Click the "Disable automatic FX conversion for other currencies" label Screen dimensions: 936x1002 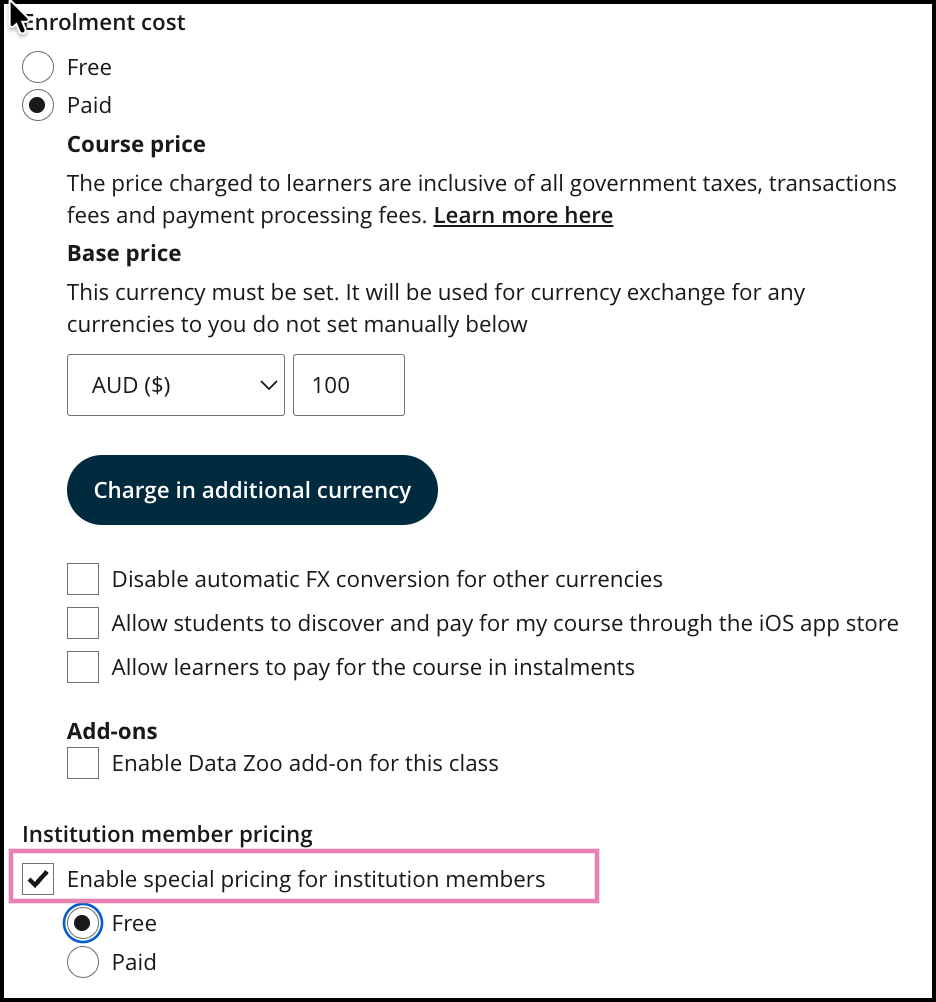point(387,579)
